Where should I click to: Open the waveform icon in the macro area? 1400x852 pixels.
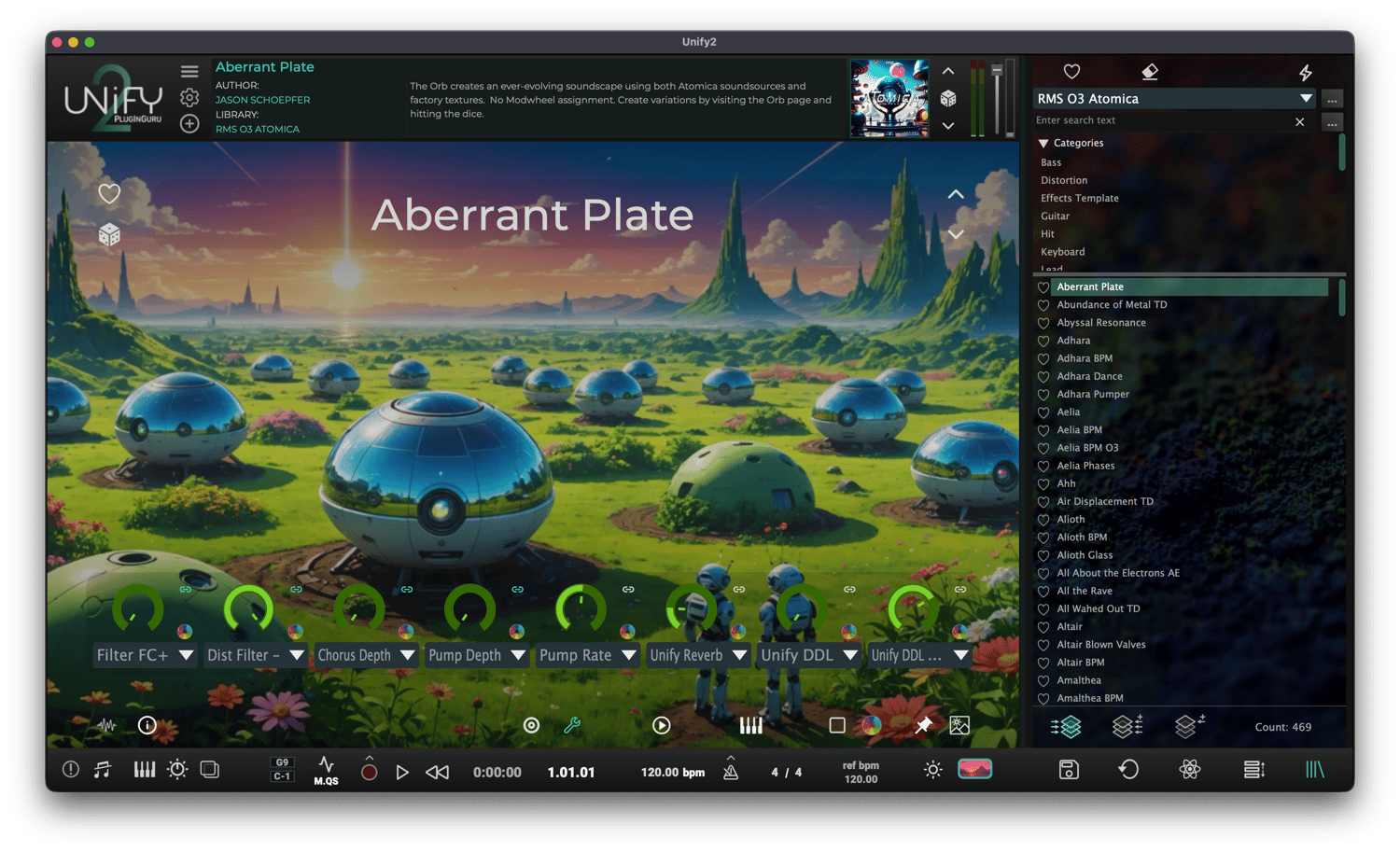[x=106, y=725]
